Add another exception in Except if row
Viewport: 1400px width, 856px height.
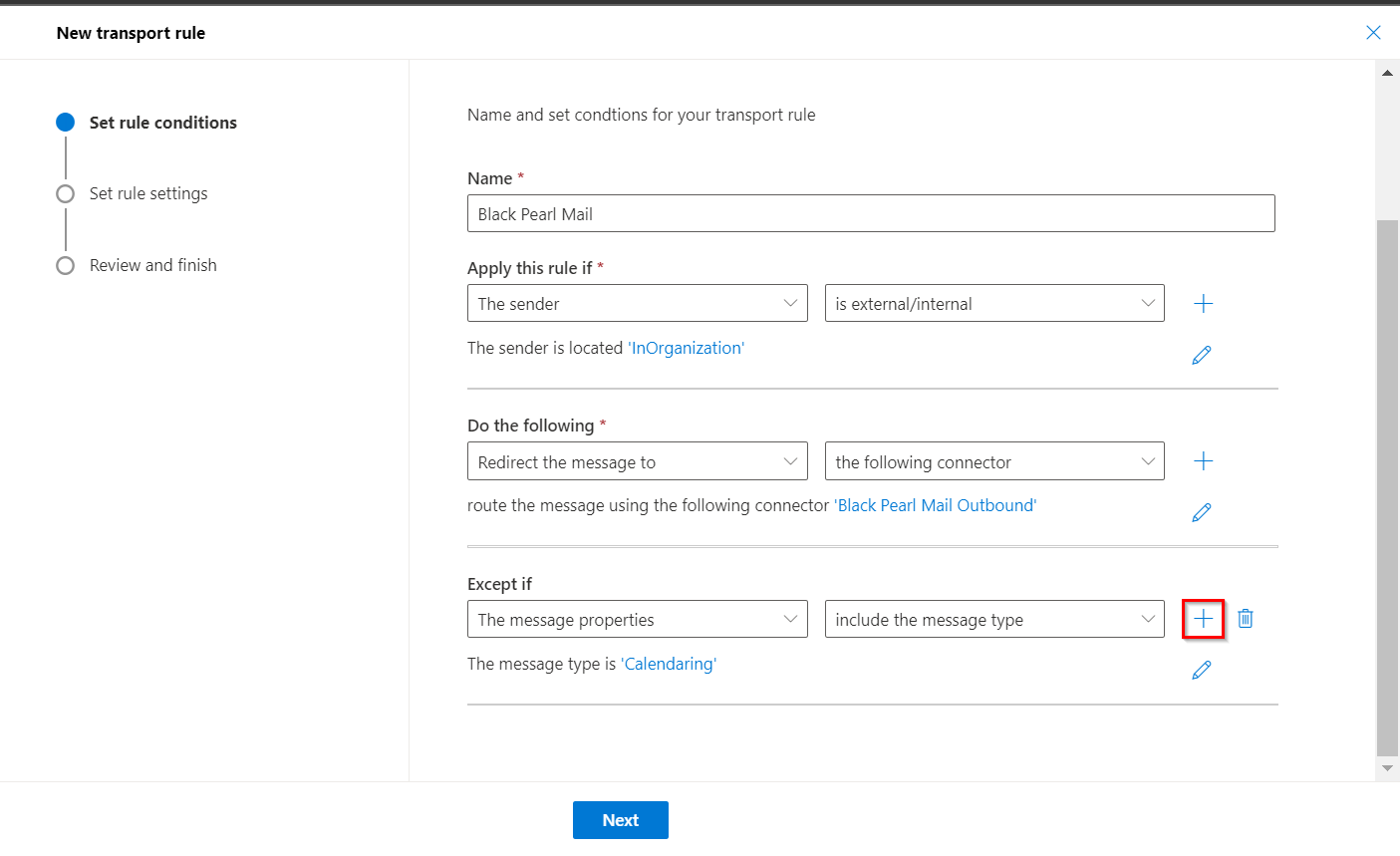pos(1203,619)
